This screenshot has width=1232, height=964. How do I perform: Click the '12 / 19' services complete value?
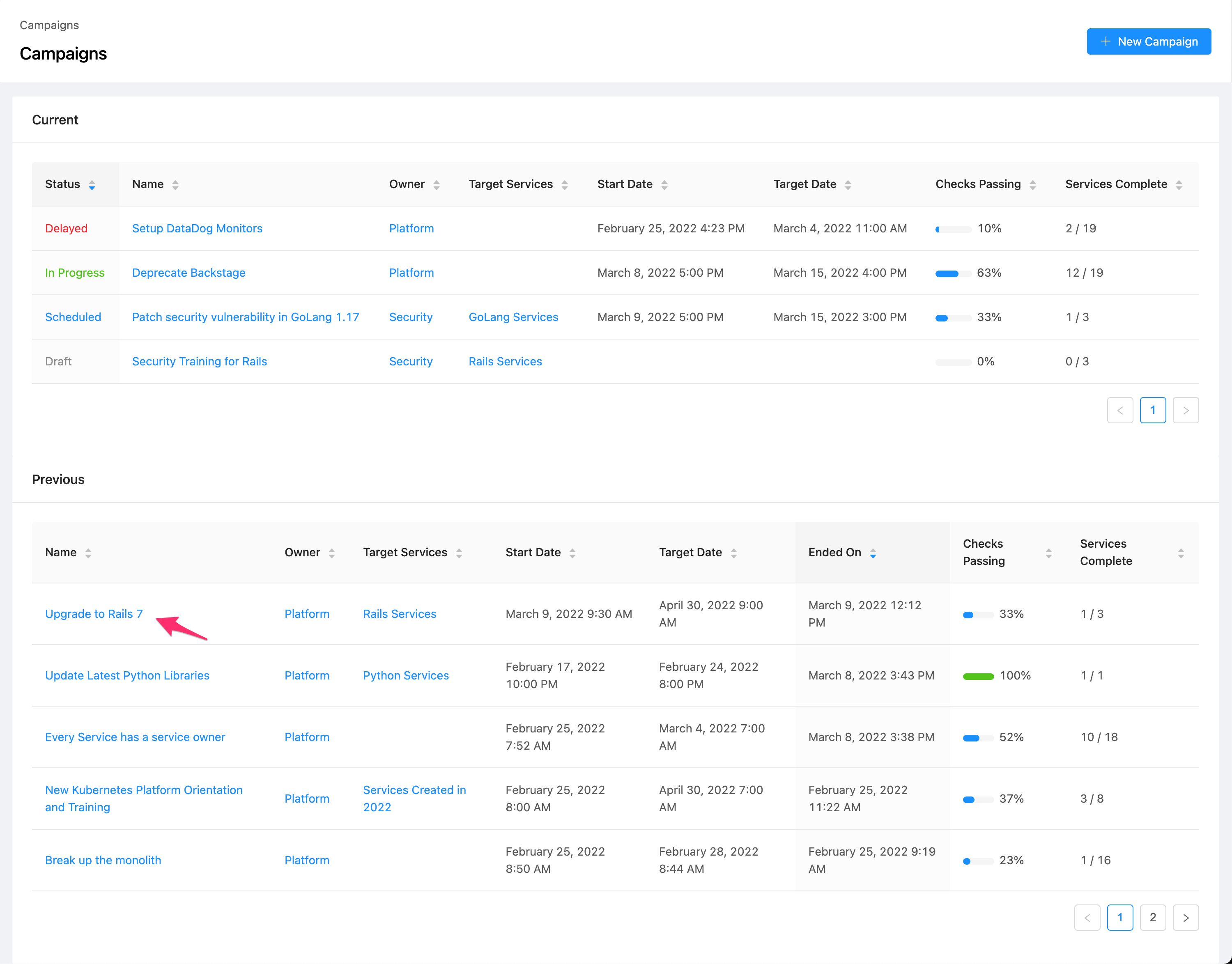coord(1084,273)
